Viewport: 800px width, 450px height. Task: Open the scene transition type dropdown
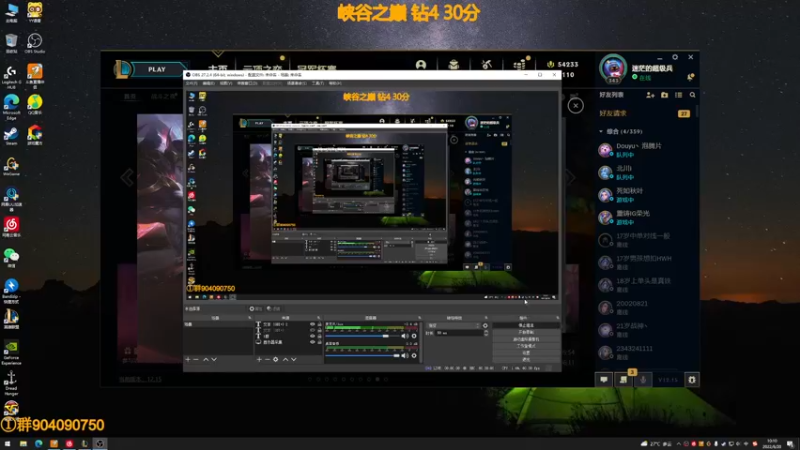tap(454, 326)
